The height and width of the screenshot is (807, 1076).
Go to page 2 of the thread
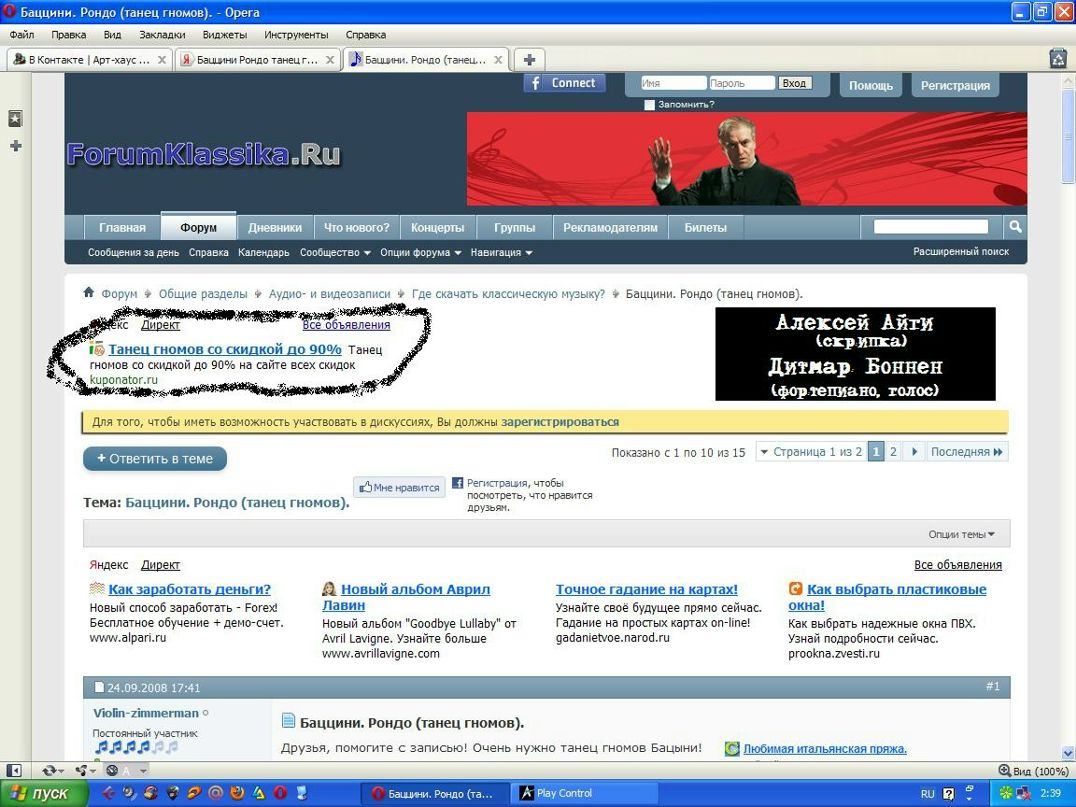(x=893, y=452)
